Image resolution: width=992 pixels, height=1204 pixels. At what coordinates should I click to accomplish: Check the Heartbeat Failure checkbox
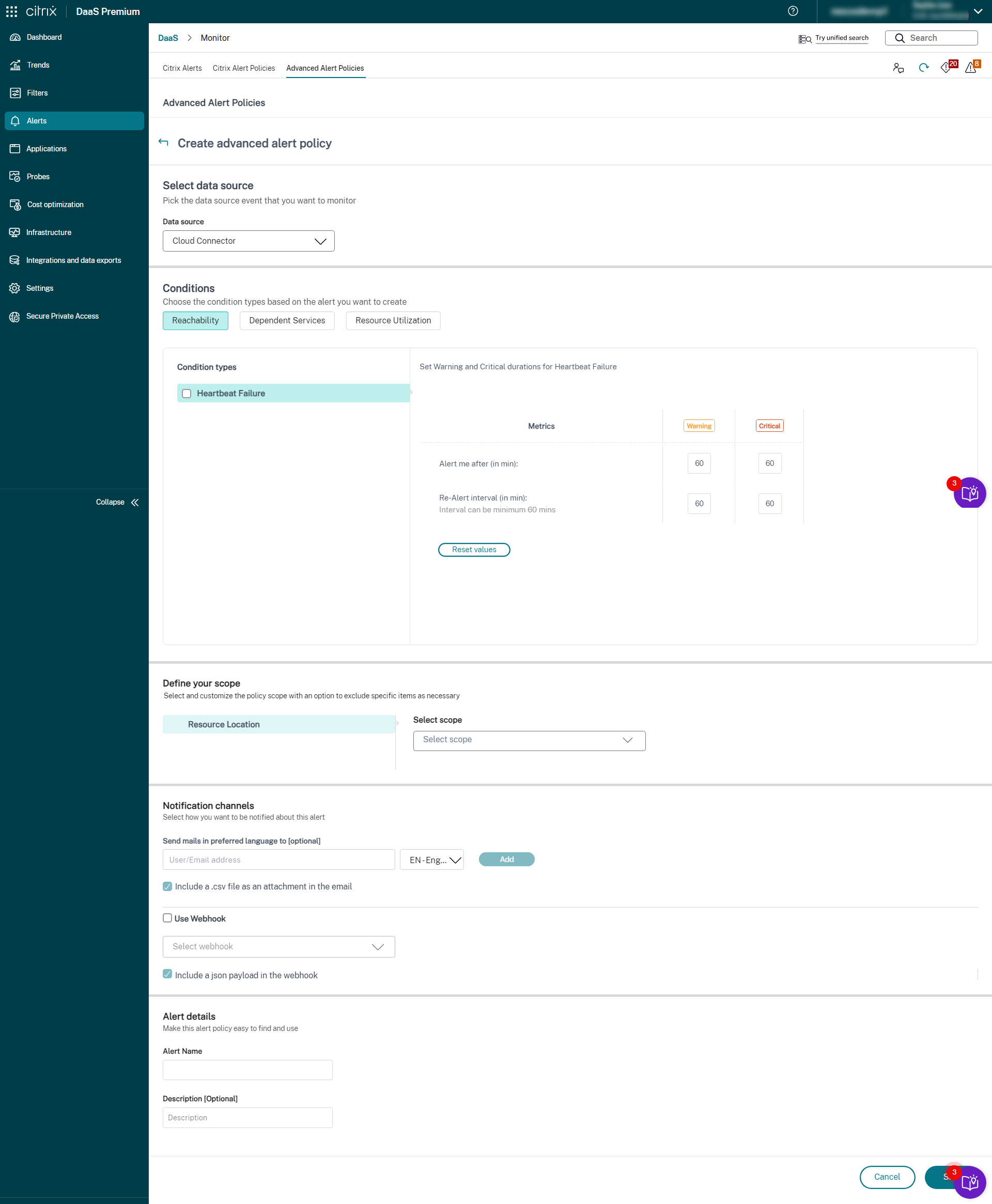pyautogui.click(x=187, y=394)
